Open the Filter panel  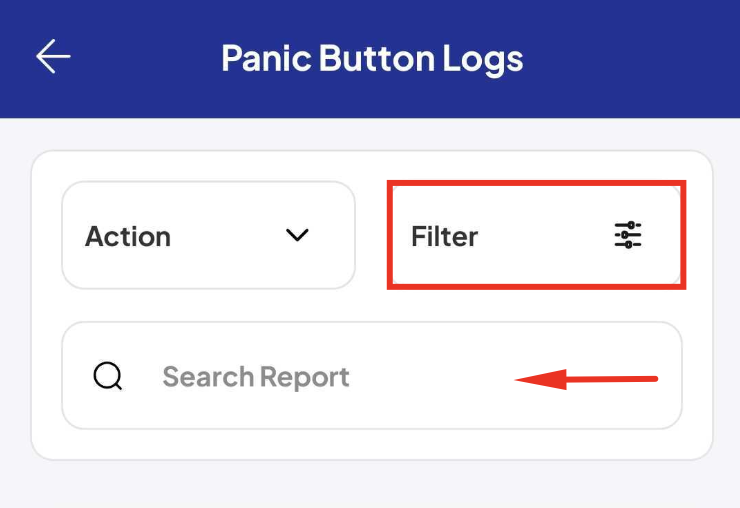click(x=536, y=235)
